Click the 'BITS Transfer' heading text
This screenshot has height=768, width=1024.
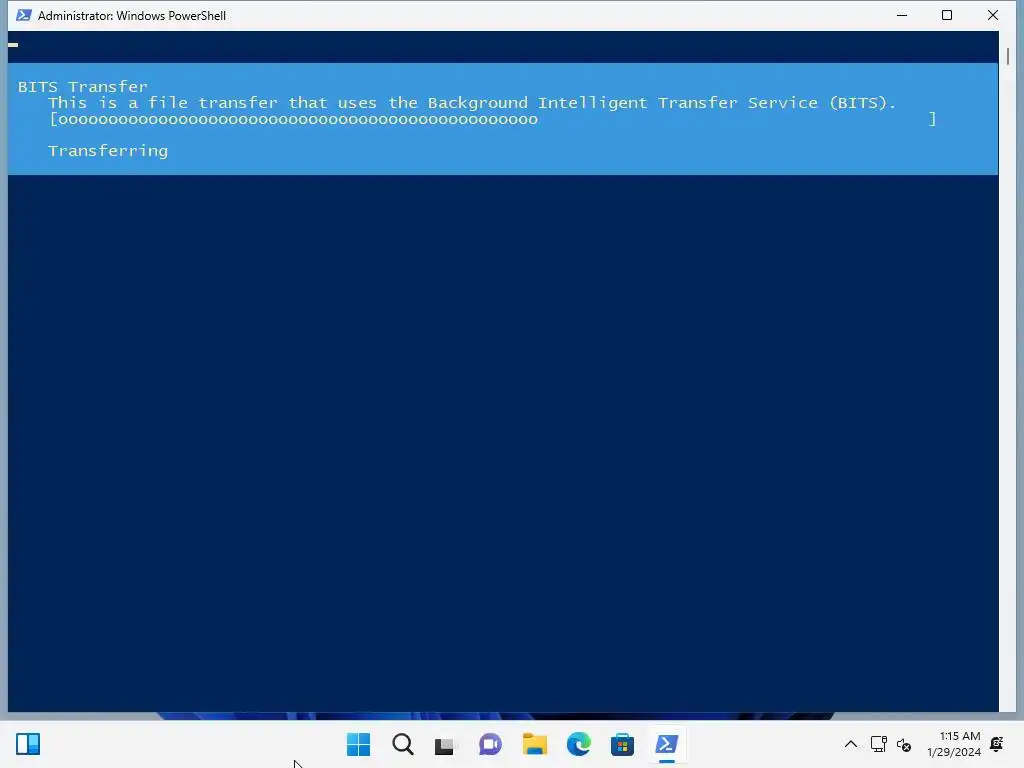[x=82, y=86]
